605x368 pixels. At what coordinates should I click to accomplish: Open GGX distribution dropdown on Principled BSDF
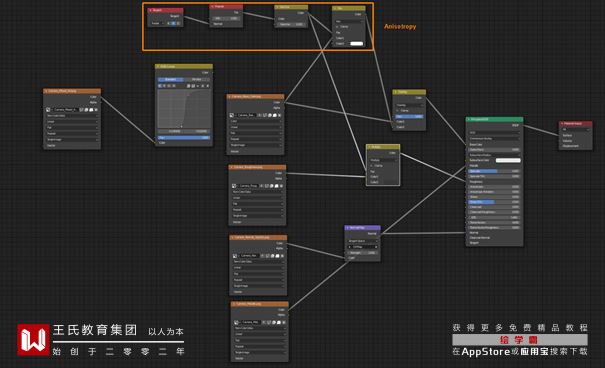click(494, 132)
